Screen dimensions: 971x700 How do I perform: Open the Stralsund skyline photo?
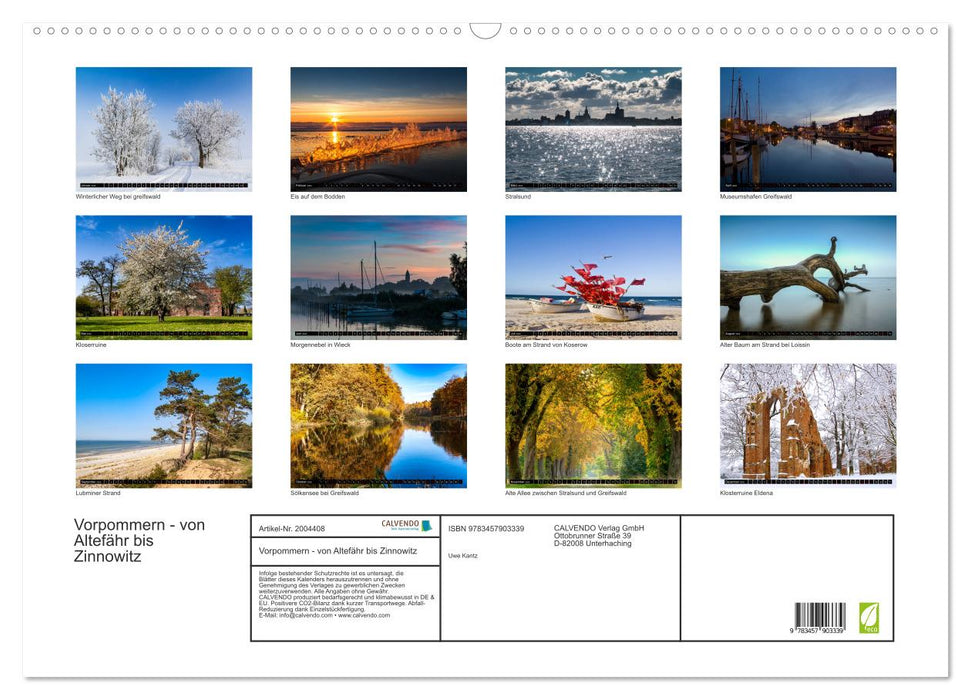pos(593,128)
